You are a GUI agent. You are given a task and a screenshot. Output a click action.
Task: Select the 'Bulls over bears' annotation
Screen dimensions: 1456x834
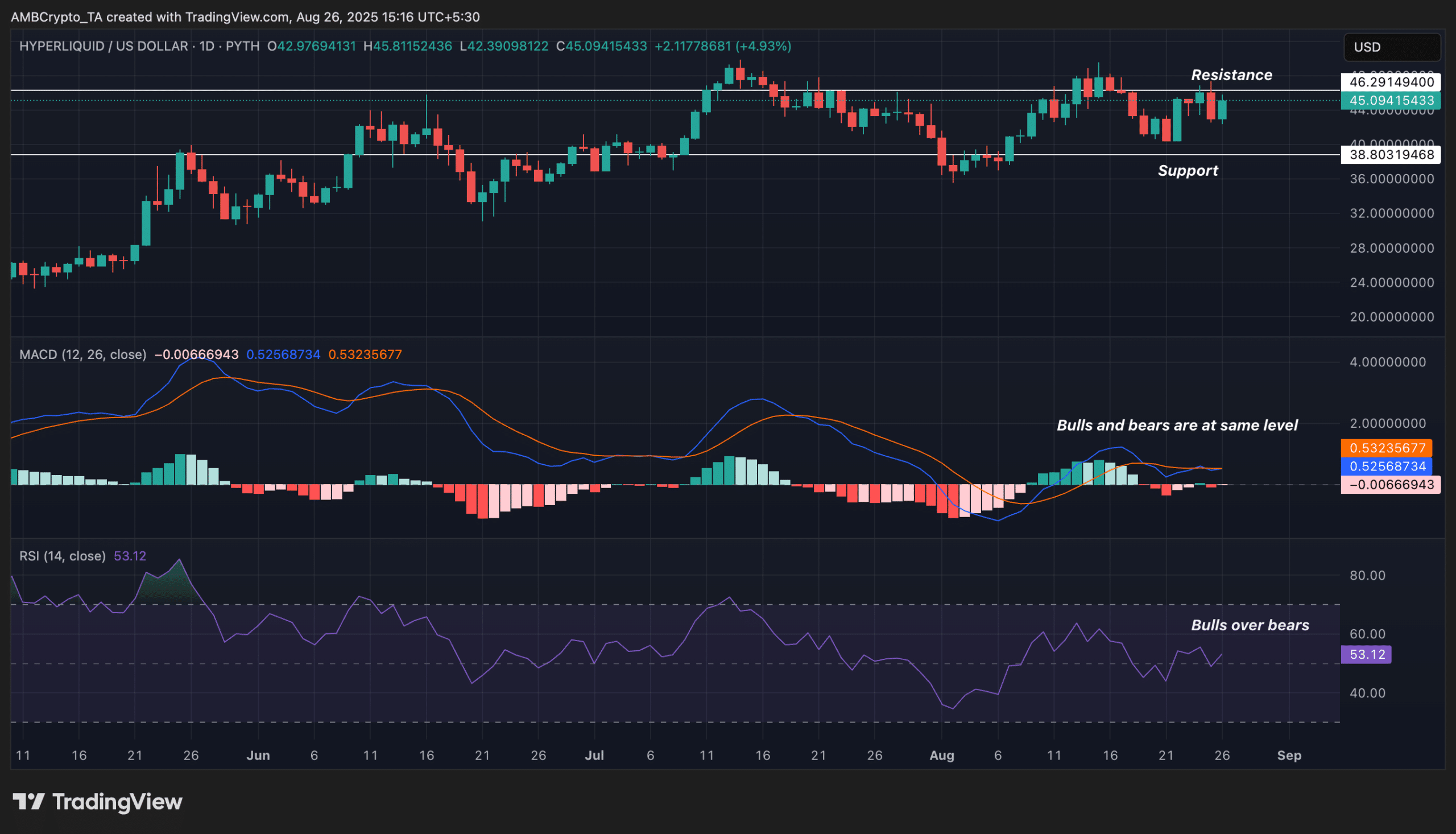pos(1250,625)
